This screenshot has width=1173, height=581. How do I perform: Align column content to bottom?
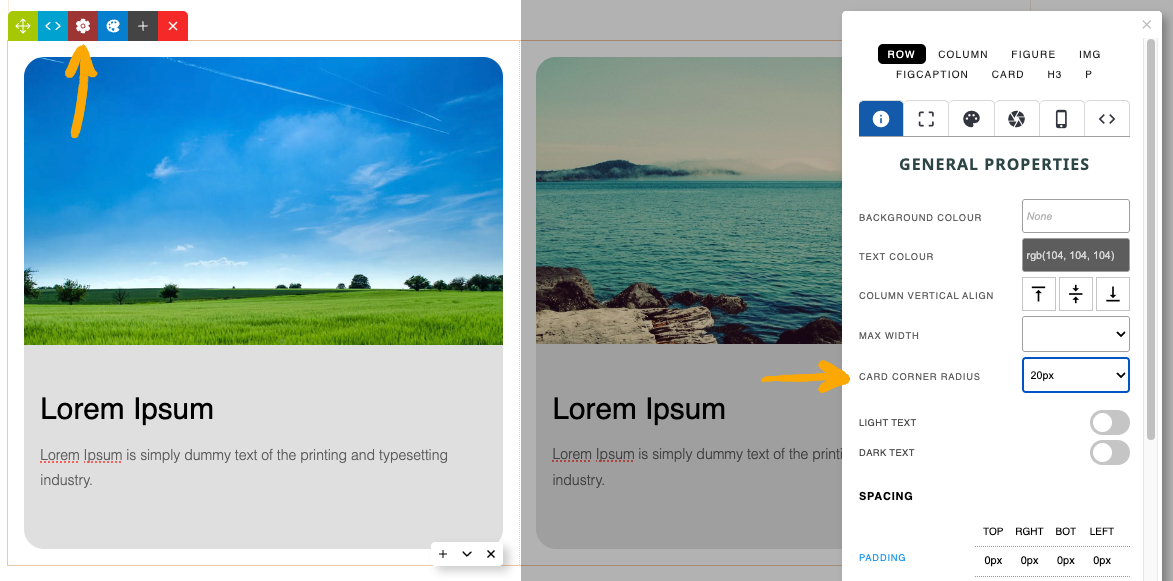click(1112, 295)
